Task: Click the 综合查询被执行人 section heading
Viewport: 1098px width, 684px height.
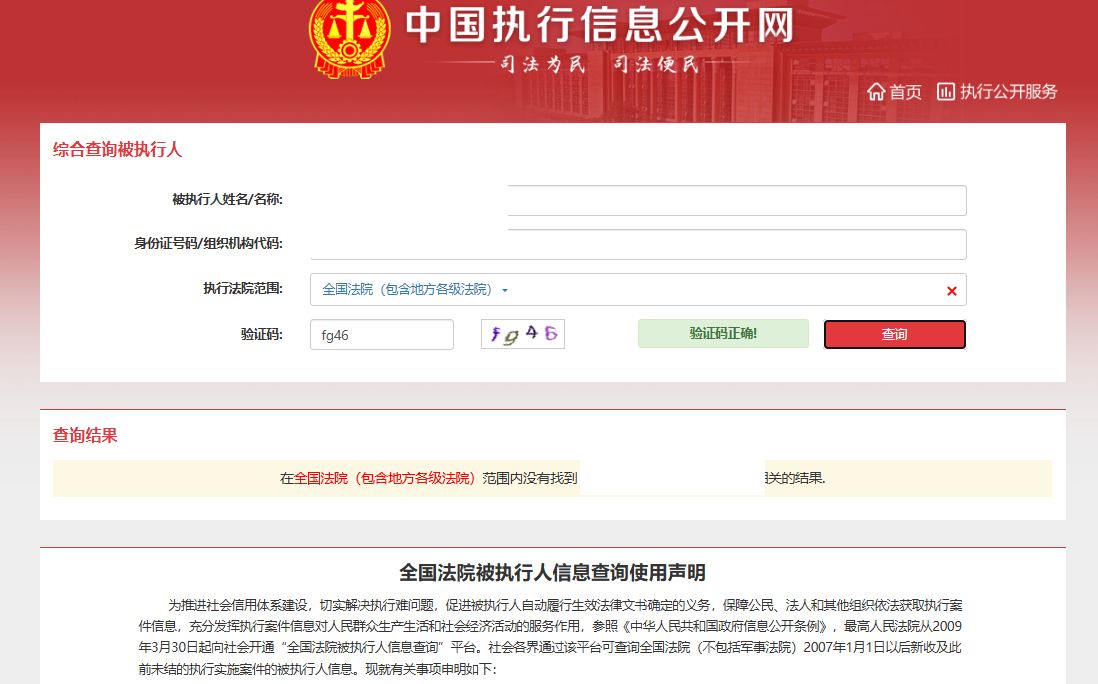Action: tap(117, 150)
